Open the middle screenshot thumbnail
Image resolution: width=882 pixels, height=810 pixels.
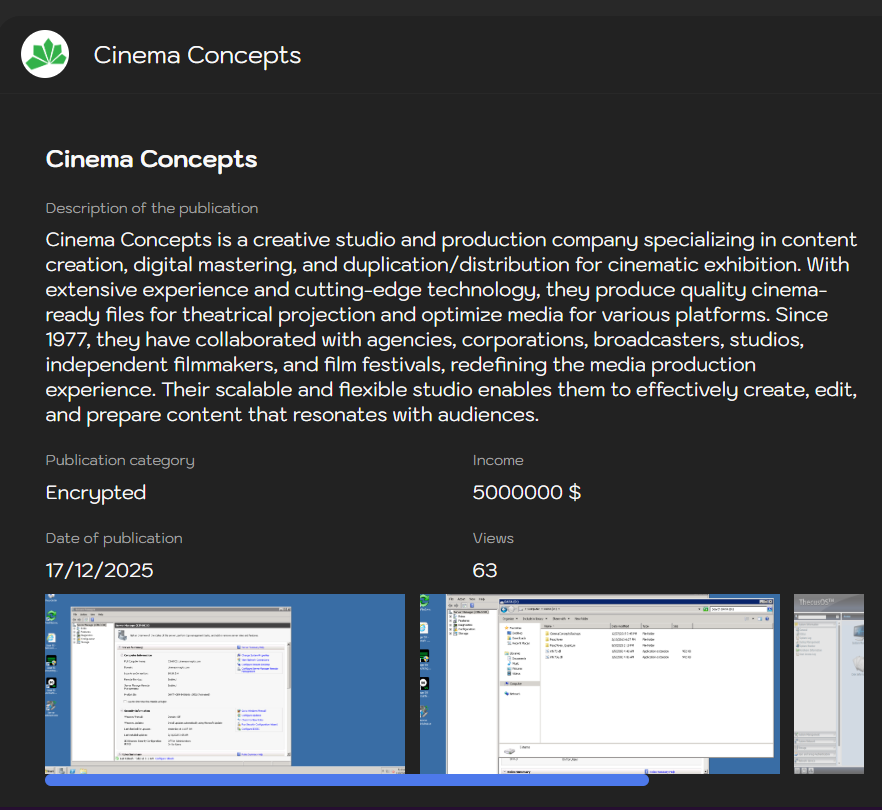coord(598,683)
